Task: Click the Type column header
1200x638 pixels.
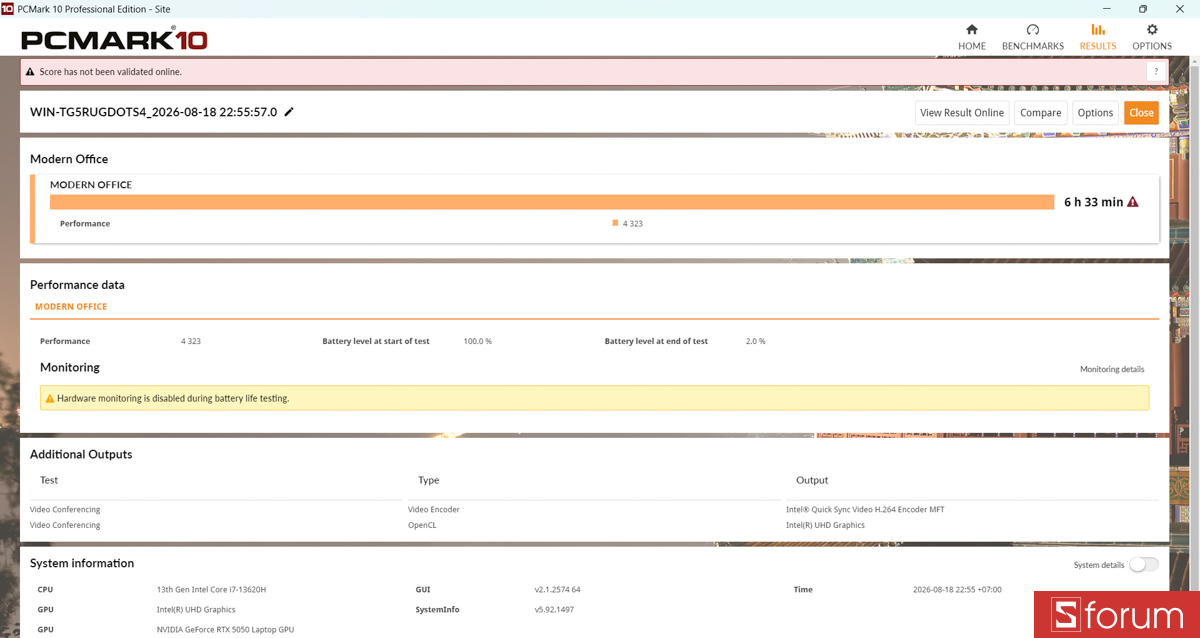Action: (x=428, y=480)
